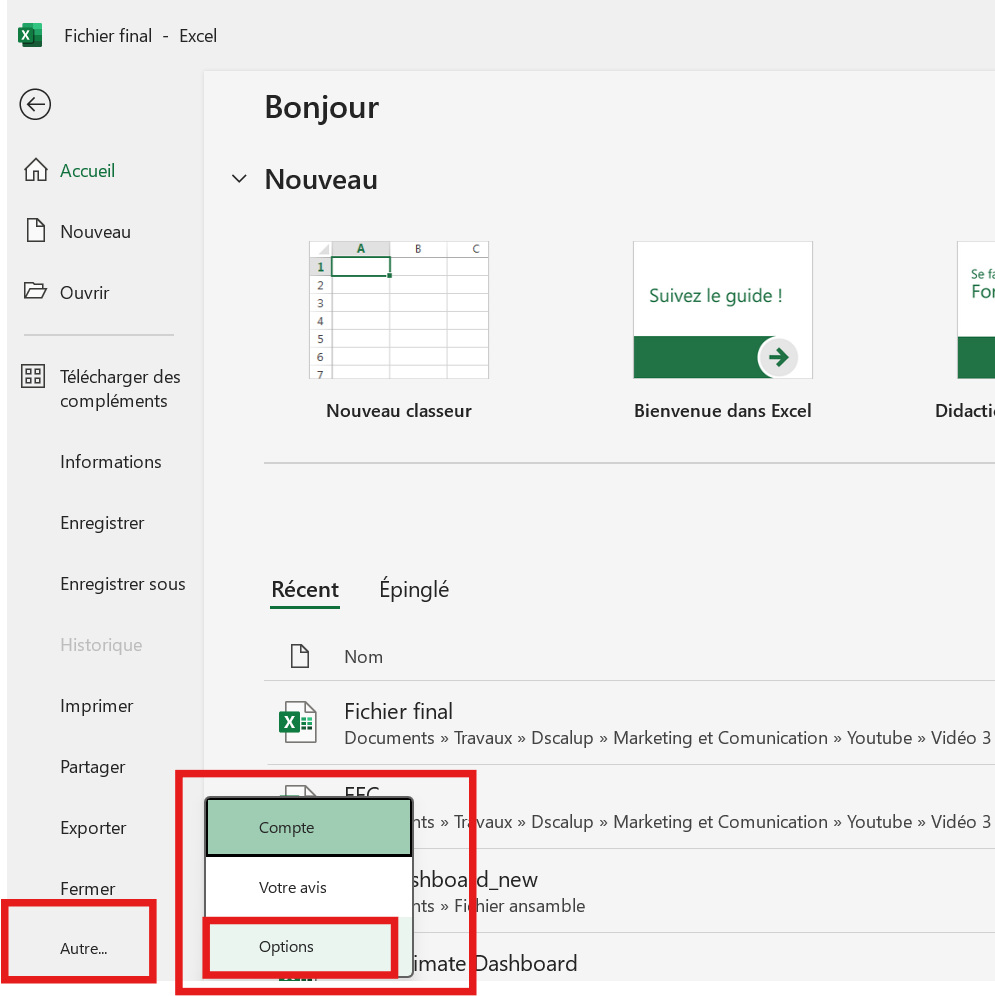Open the Exporter page
The height and width of the screenshot is (996, 995).
click(x=93, y=828)
